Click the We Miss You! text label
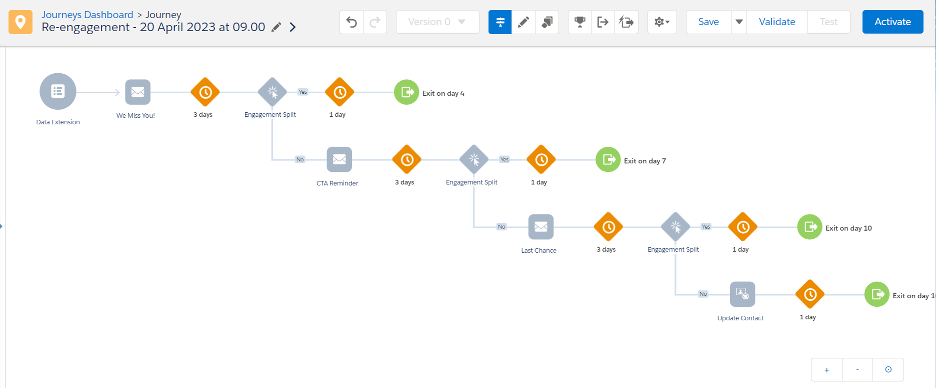 (x=136, y=115)
